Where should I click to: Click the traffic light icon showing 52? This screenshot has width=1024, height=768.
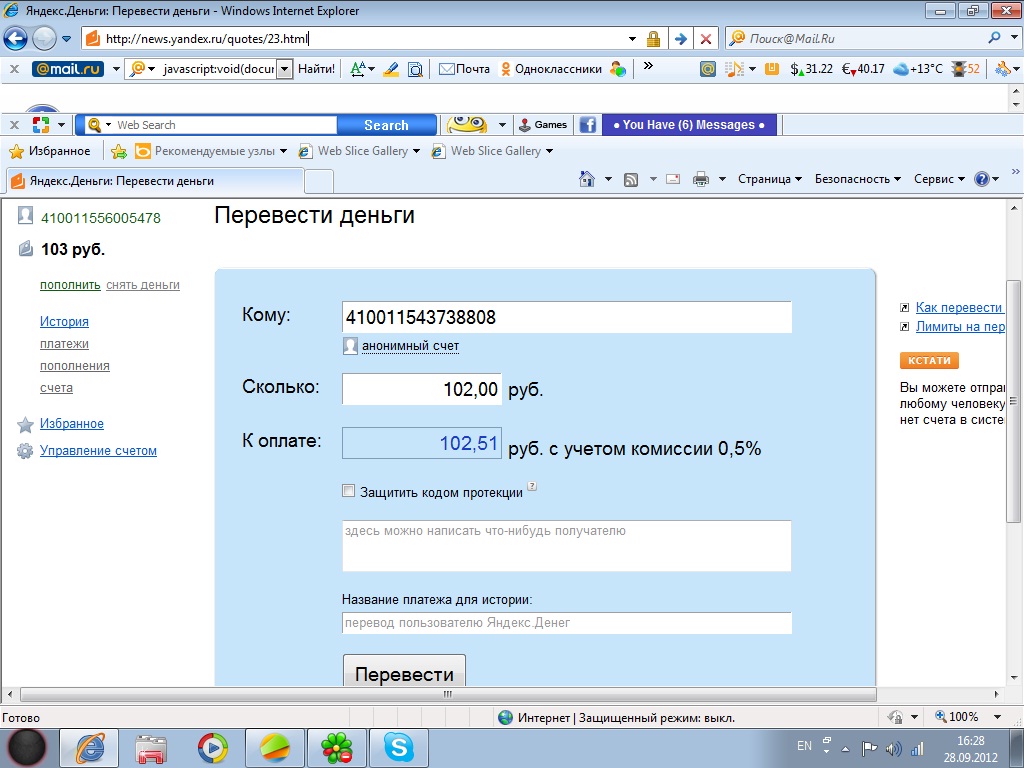coord(966,69)
